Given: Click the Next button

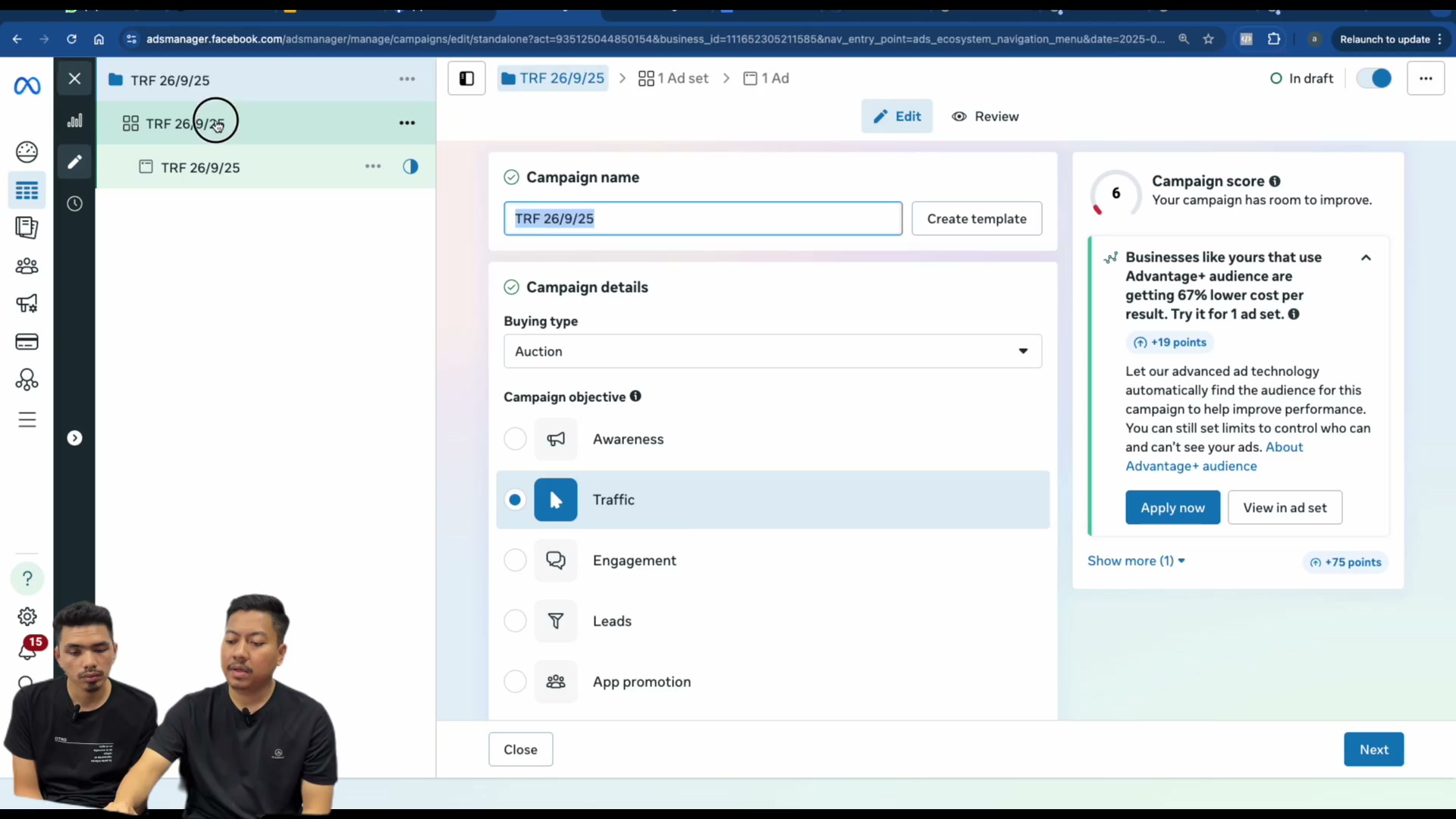Looking at the screenshot, I should pyautogui.click(x=1373, y=749).
